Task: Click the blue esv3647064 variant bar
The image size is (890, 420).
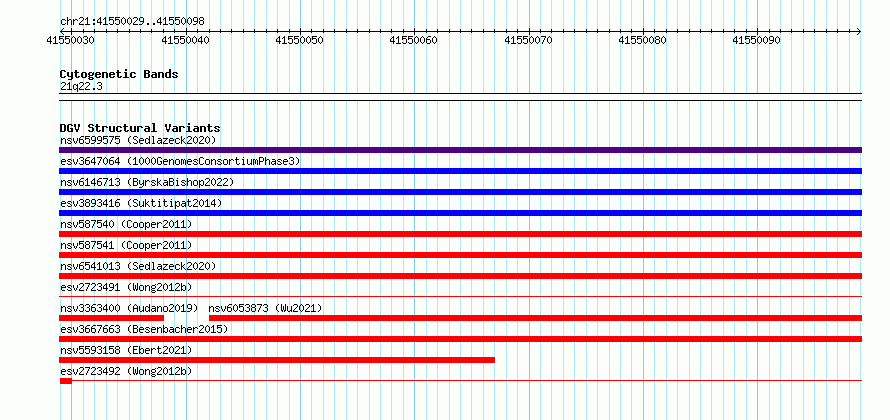Action: [x=460, y=171]
